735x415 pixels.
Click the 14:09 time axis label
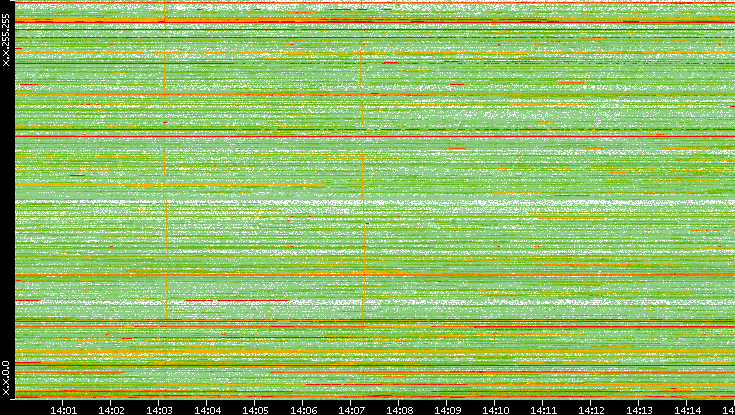tap(447, 410)
